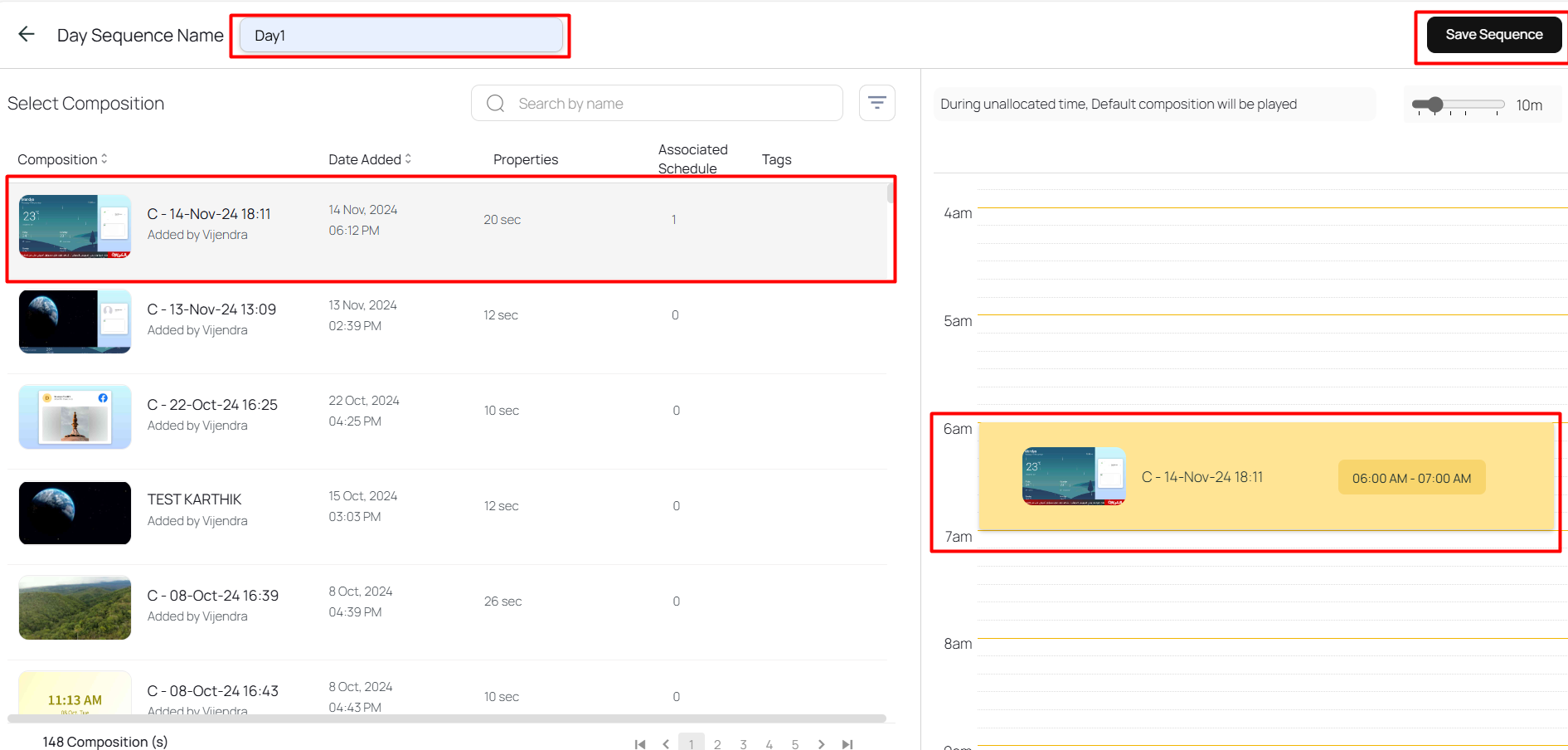
Task: Go to the next page arrow
Action: pos(821,744)
